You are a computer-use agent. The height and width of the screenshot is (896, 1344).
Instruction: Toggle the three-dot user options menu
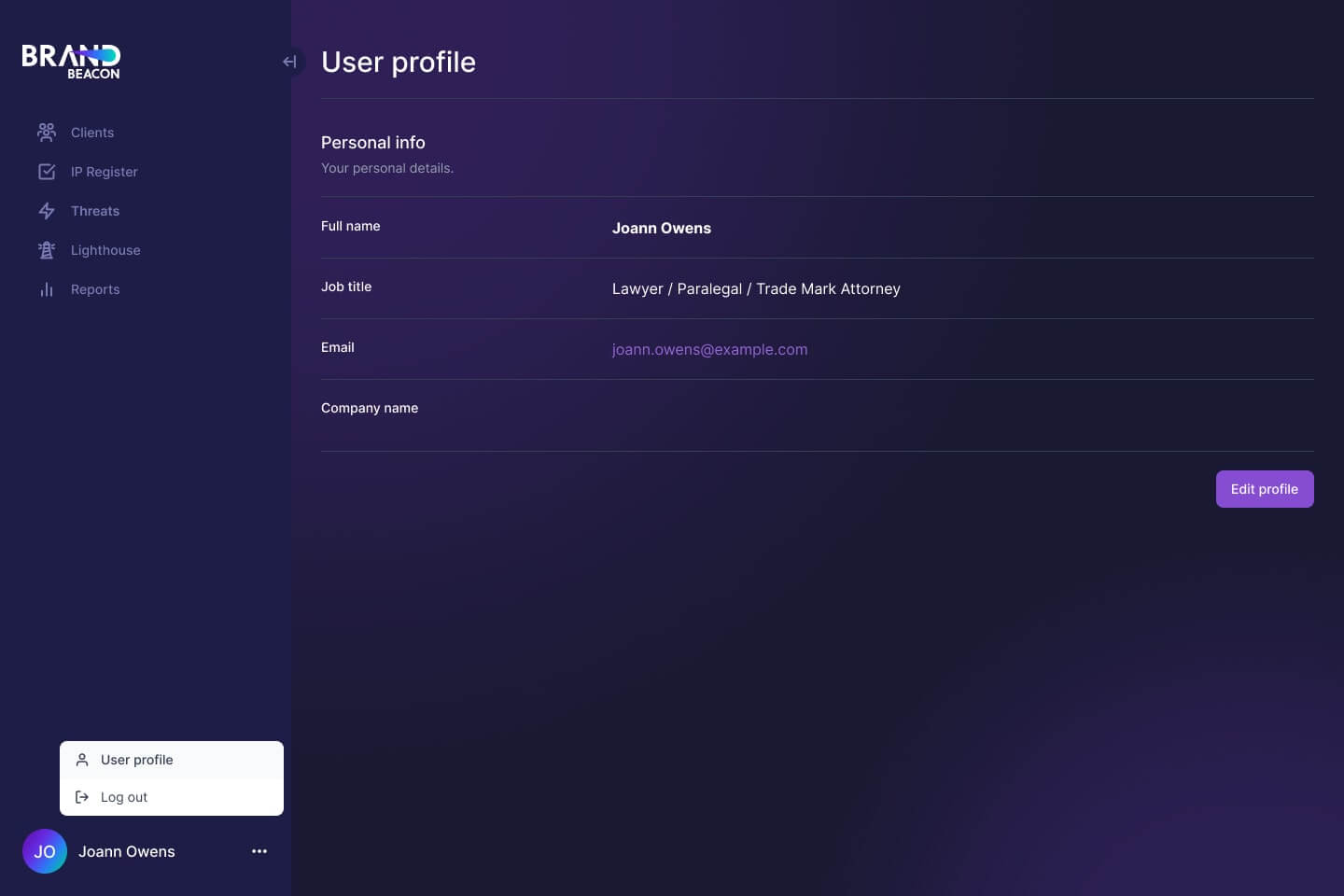[259, 851]
